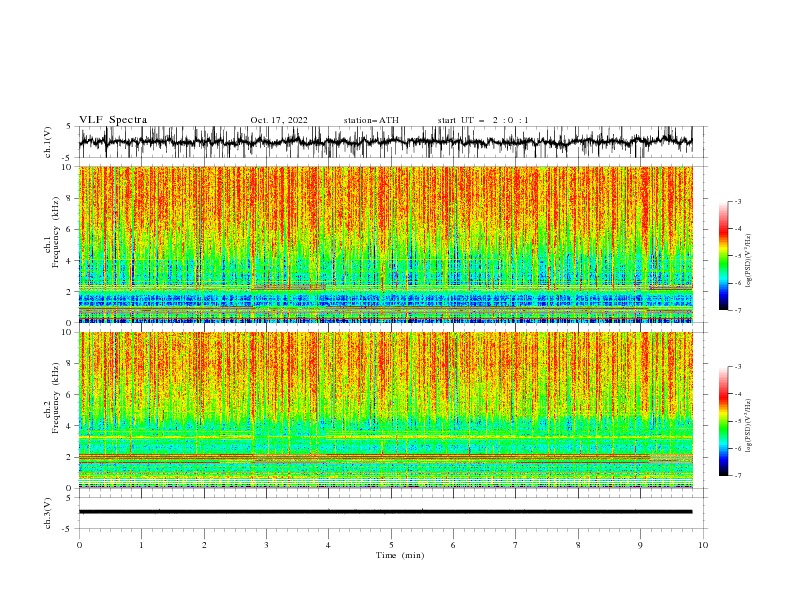Viewport: 792px width, 612px height.
Task: Click the '-7' label on lower colorbar
Action: click(737, 476)
